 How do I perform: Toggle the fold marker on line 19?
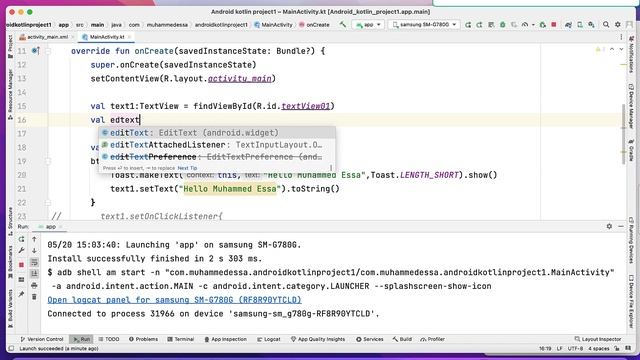48,161
